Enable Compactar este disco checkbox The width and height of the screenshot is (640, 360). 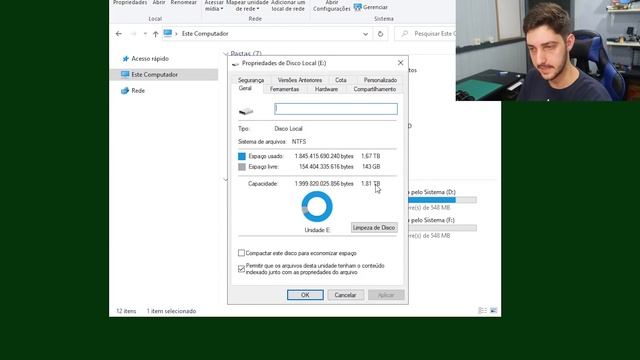[241, 253]
